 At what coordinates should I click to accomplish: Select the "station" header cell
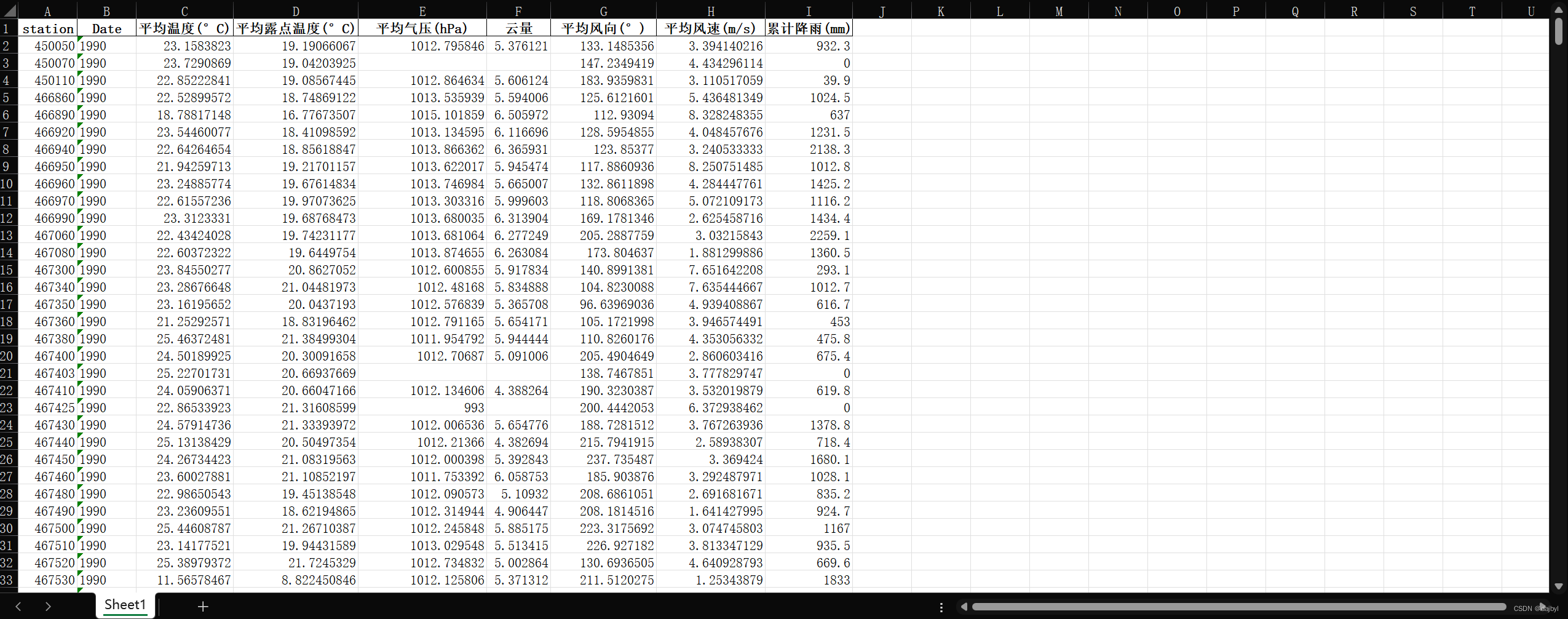(47, 28)
